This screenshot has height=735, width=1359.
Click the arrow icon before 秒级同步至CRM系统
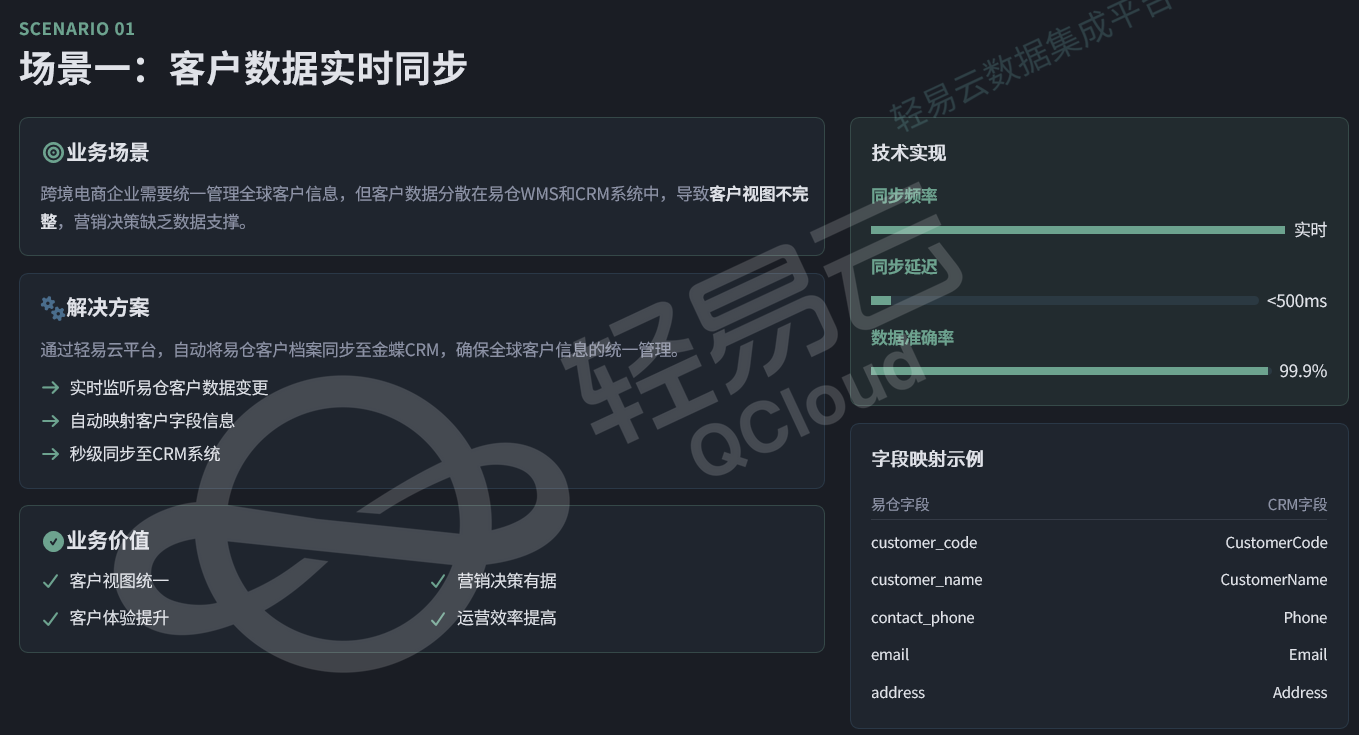[x=51, y=454]
